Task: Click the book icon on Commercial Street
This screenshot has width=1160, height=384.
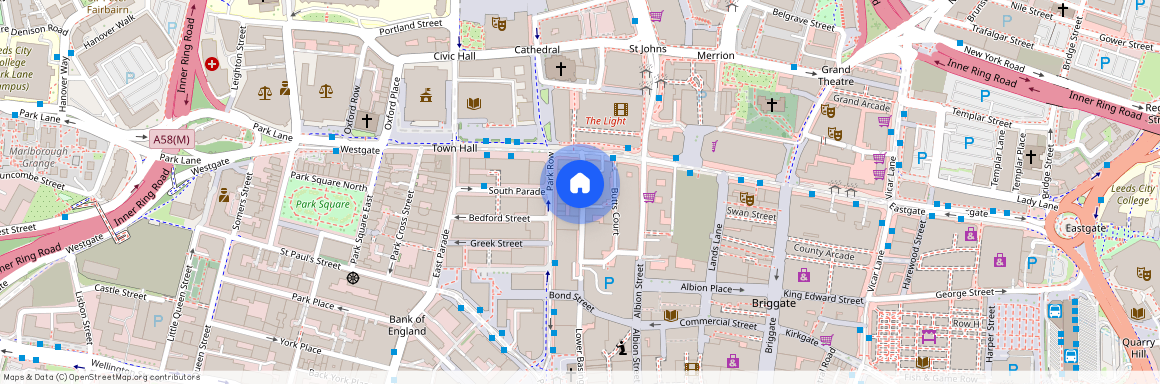Action: 671,315
